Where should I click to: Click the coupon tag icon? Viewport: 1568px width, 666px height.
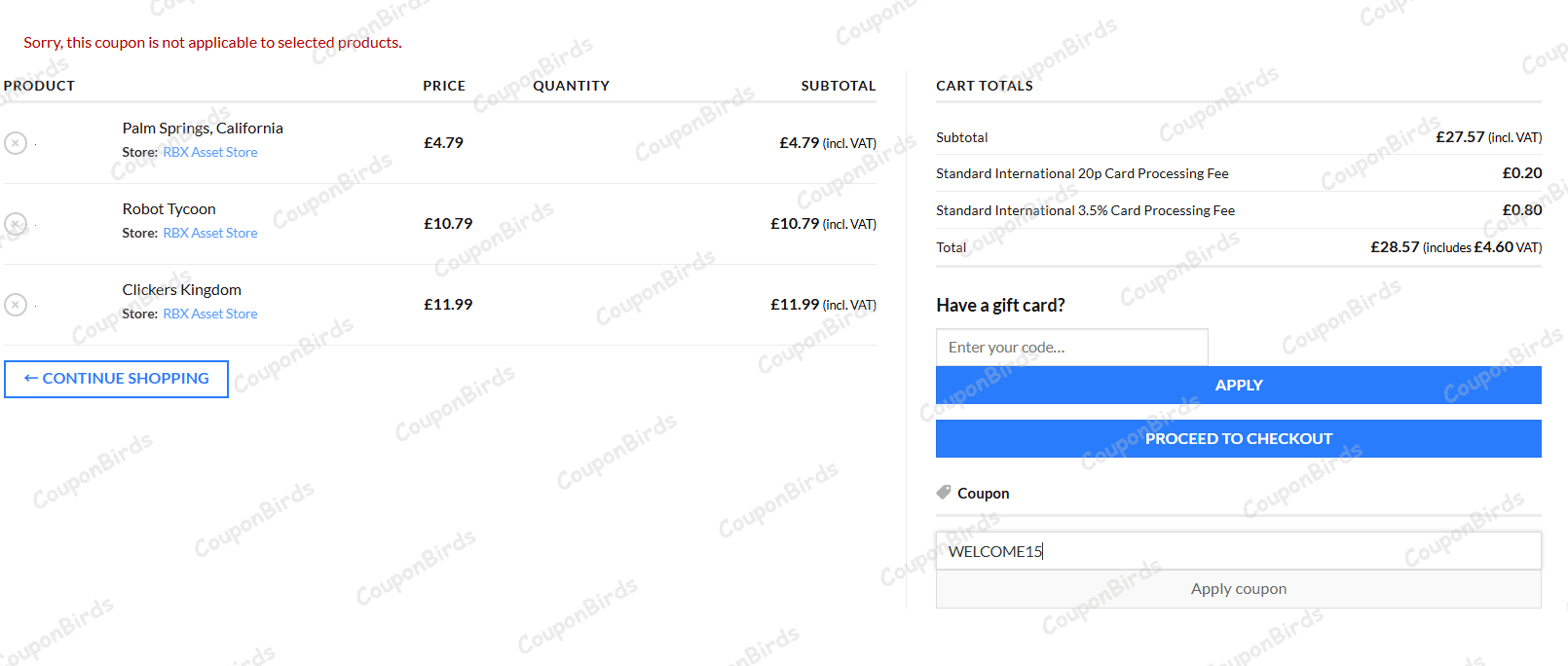coord(944,493)
